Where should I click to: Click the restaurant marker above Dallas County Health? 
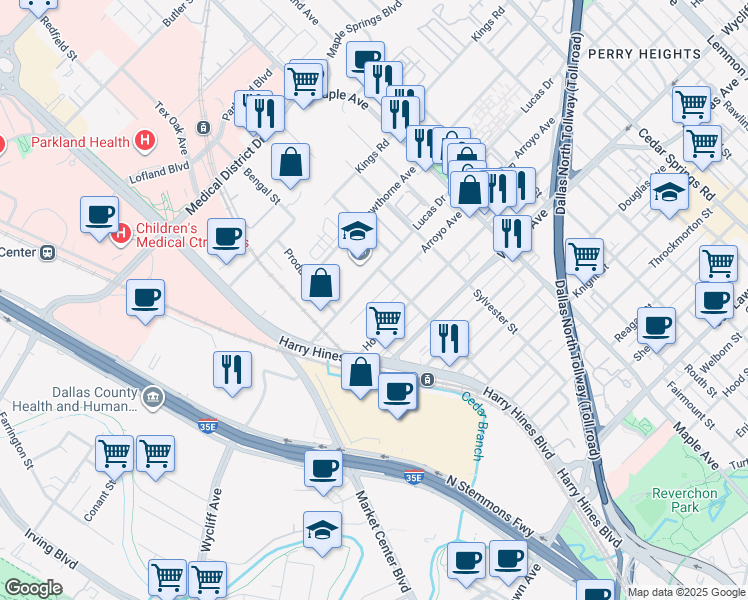pos(232,369)
